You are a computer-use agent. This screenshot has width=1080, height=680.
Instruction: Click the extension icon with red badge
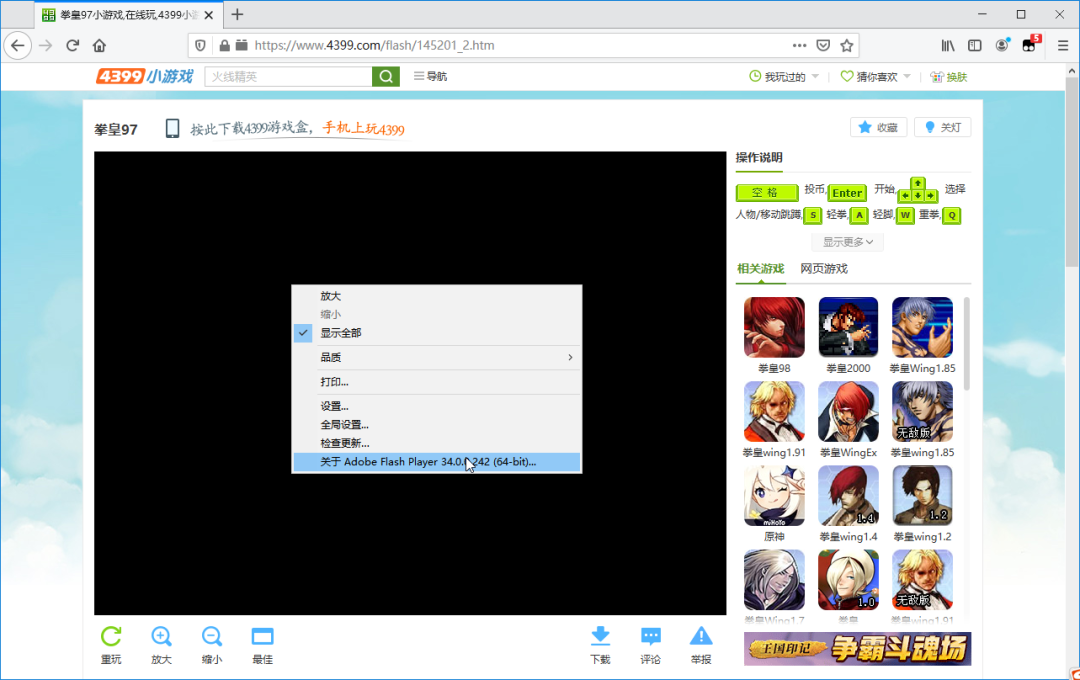click(1030, 45)
